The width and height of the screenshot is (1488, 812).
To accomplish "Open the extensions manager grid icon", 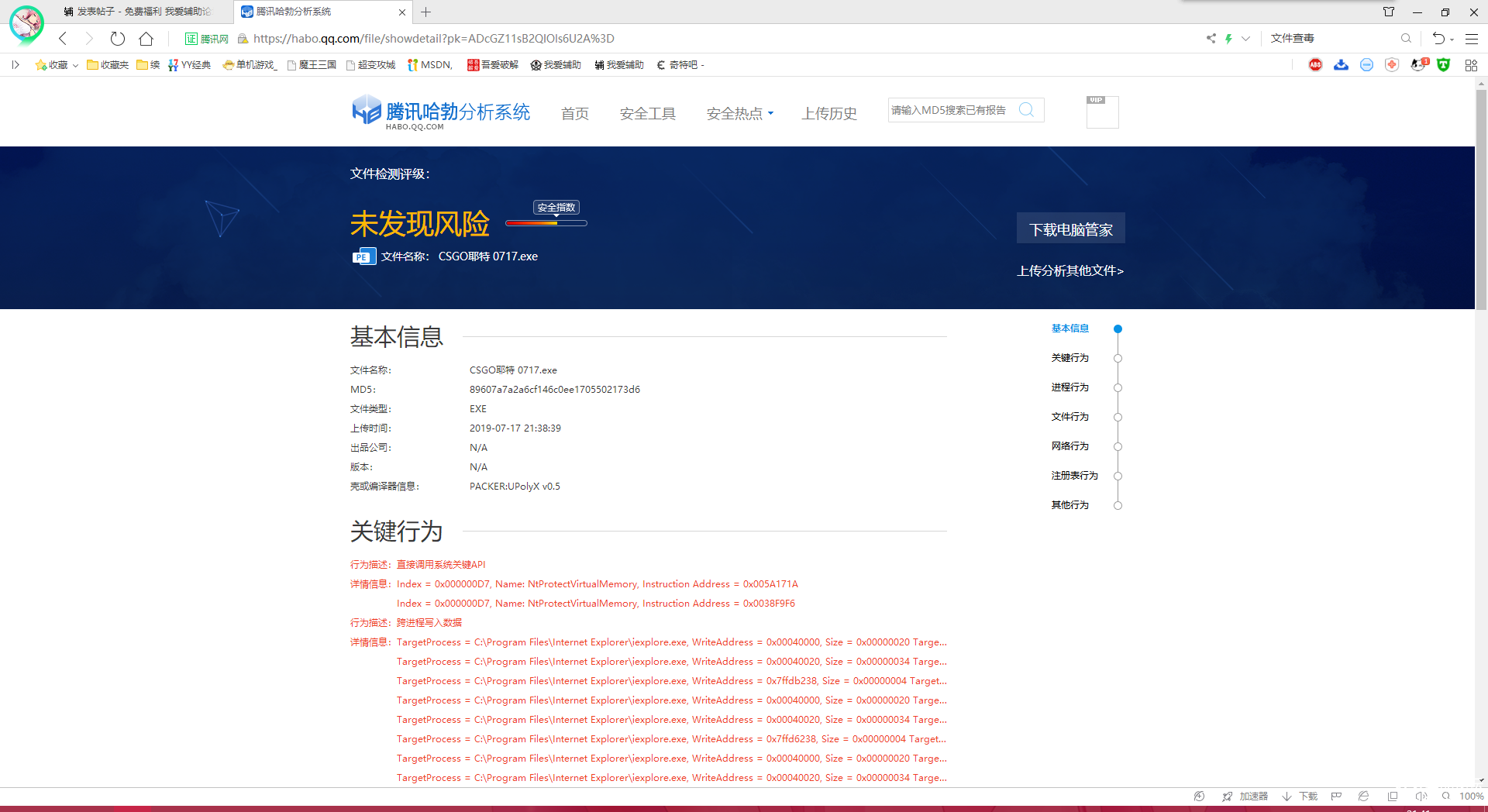I will click(1471, 65).
